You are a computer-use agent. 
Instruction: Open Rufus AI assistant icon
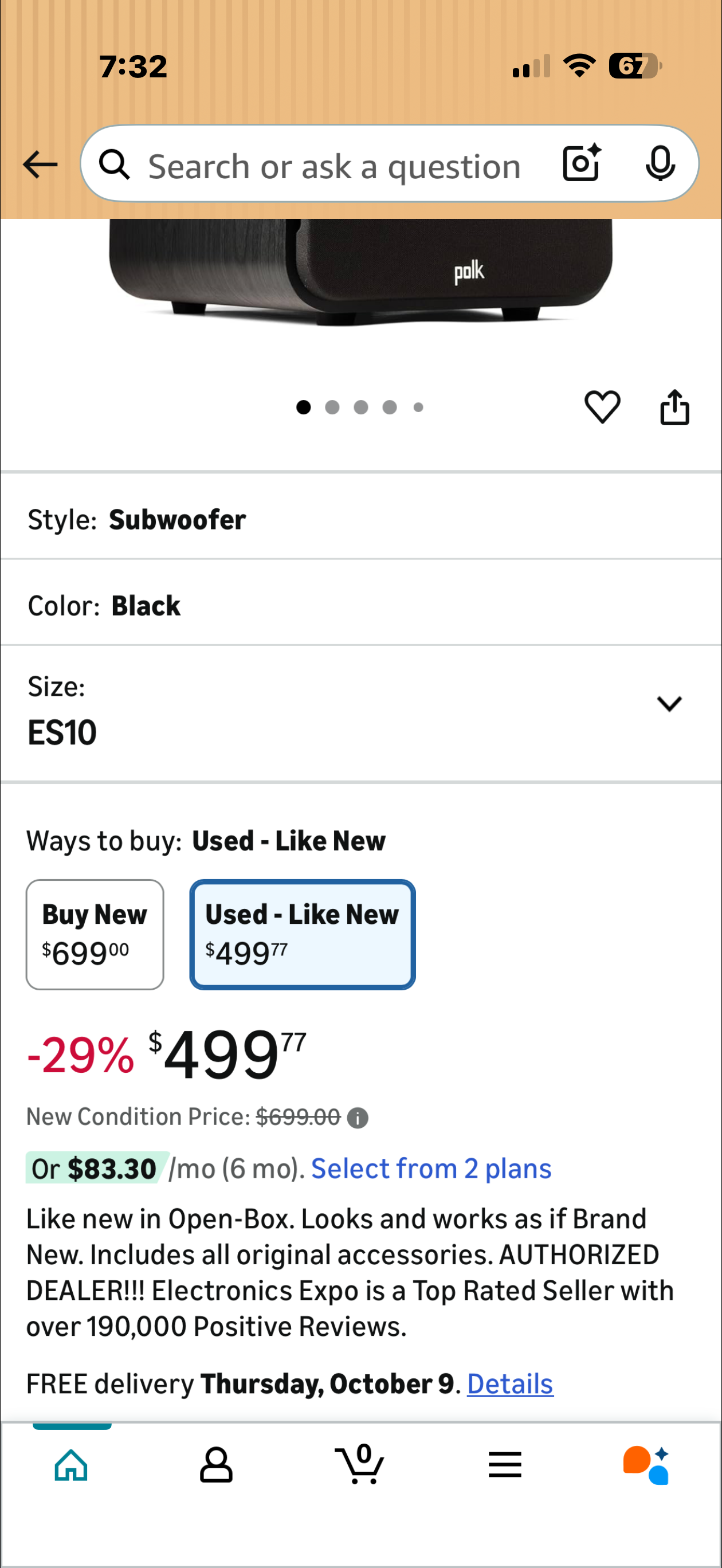click(x=645, y=1464)
